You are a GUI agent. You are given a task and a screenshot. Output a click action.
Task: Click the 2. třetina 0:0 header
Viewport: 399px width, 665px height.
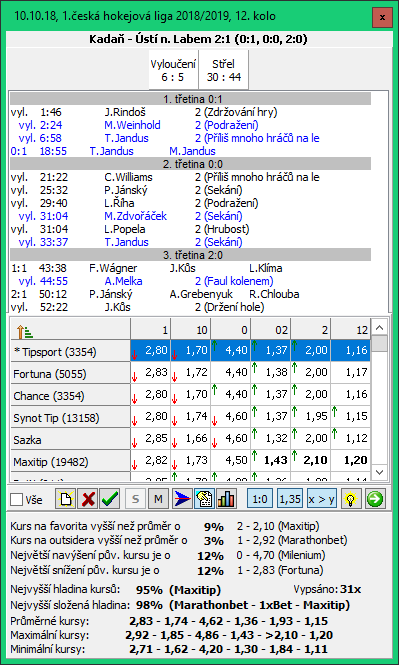tap(190, 164)
